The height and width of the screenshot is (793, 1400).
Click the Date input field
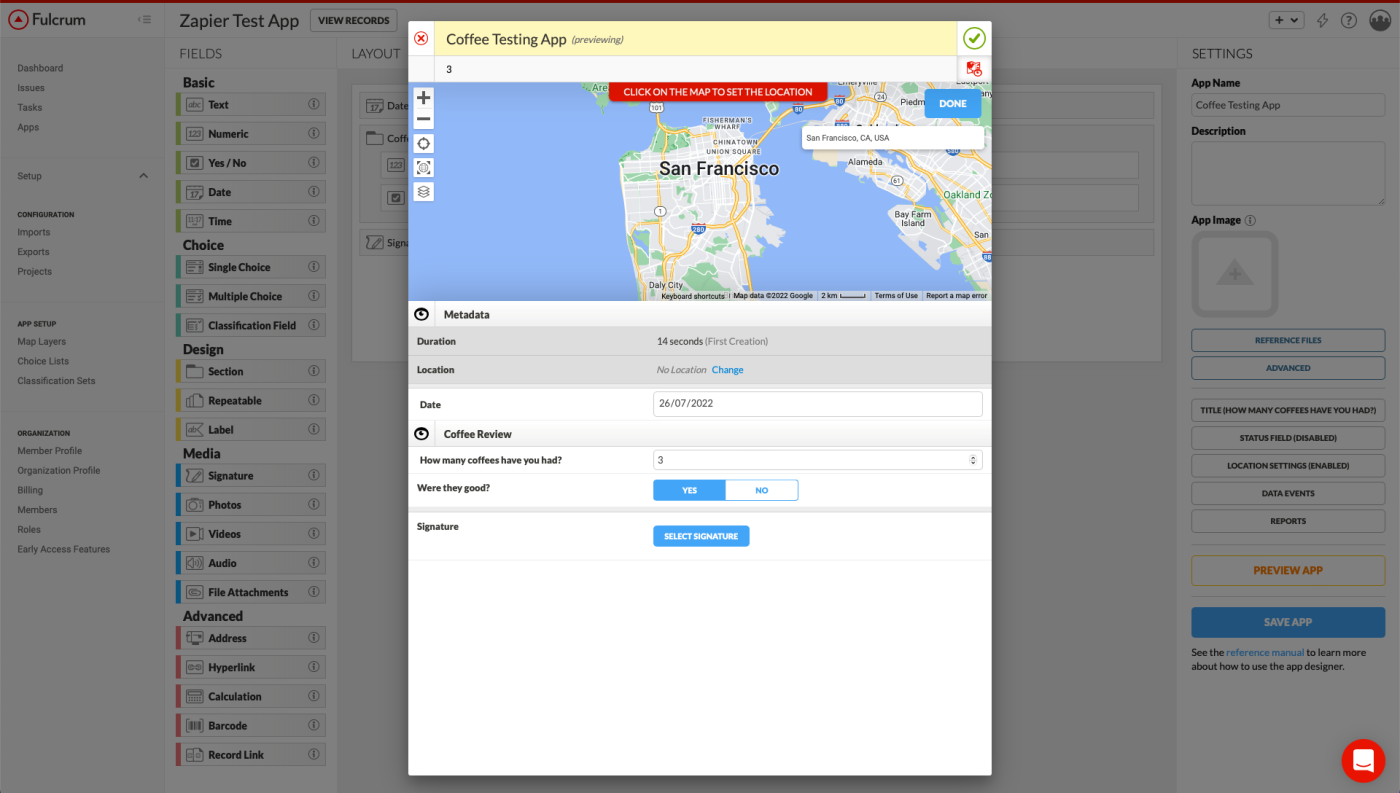[817, 404]
